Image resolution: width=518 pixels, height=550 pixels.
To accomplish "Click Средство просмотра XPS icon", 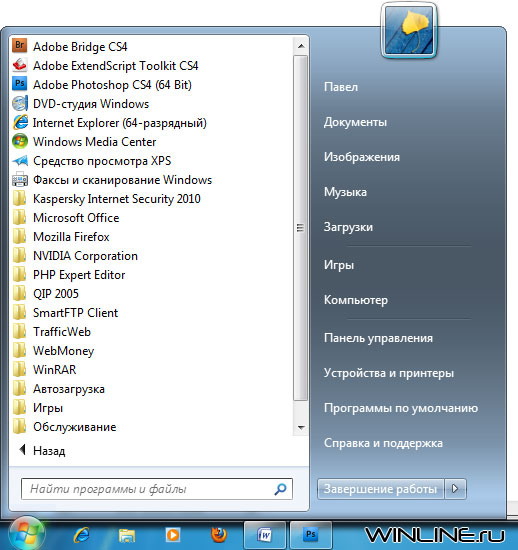I will coord(20,161).
